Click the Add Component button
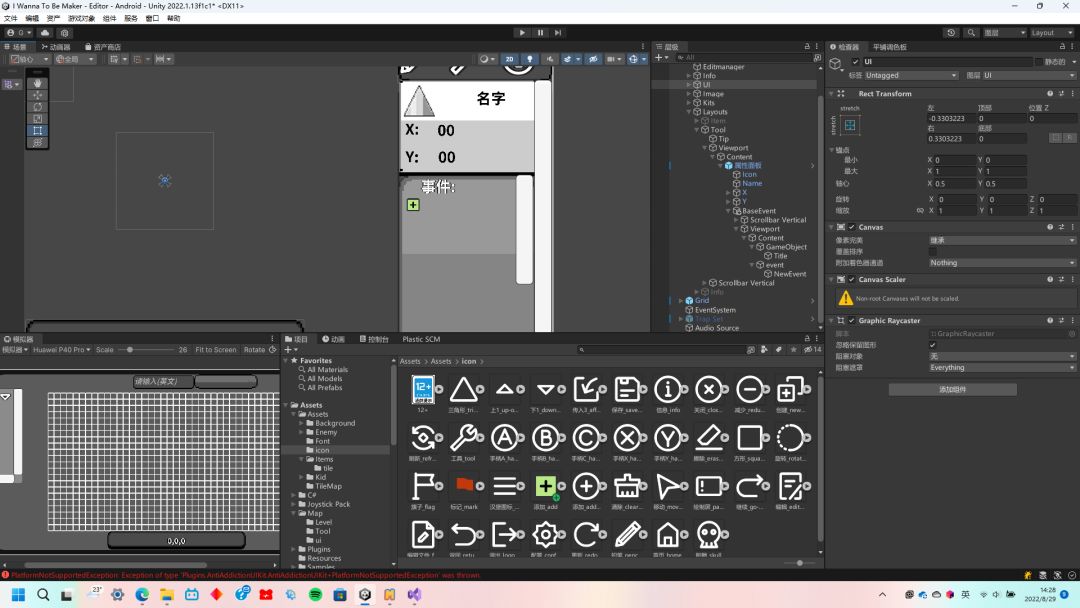The image size is (1080, 608). pyautogui.click(x=952, y=389)
